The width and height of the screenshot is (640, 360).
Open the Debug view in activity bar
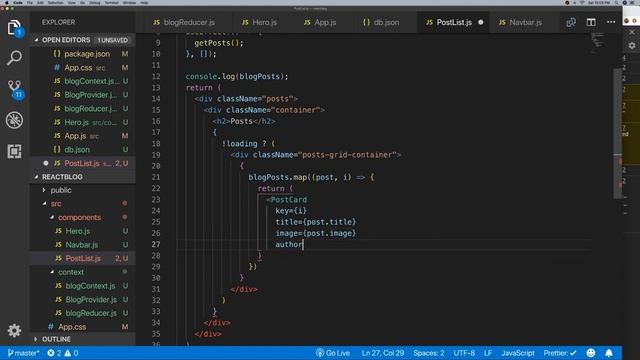pyautogui.click(x=14, y=120)
